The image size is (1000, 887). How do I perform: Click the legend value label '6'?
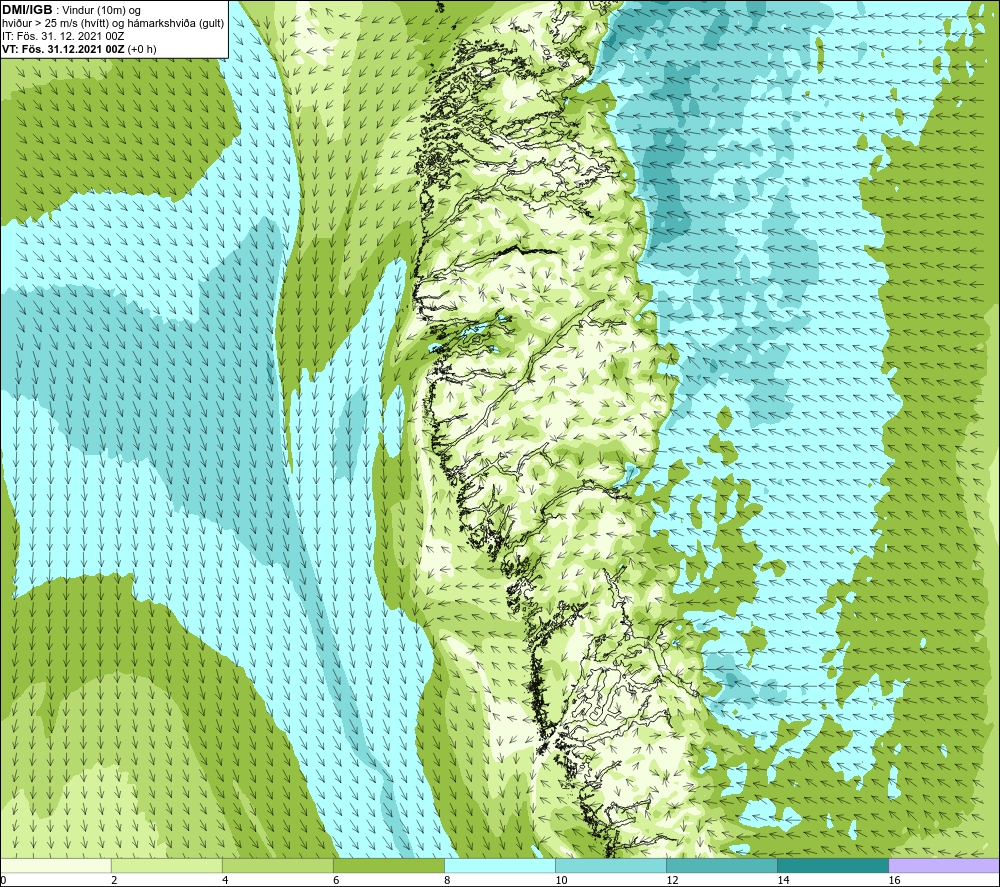pyautogui.click(x=336, y=880)
